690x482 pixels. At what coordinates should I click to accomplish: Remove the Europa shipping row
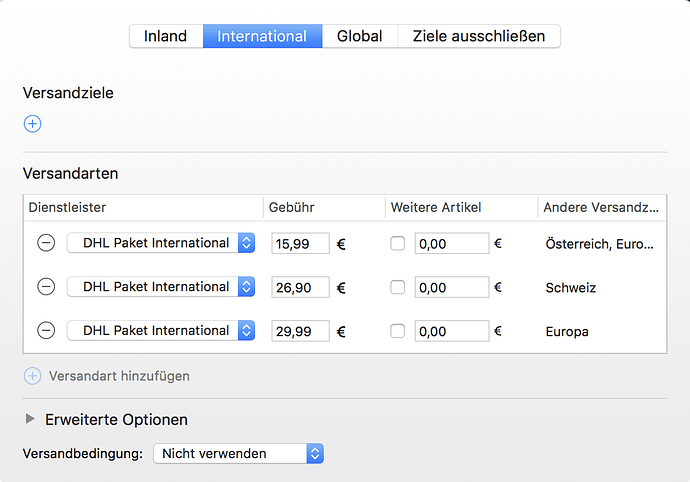coord(46,330)
